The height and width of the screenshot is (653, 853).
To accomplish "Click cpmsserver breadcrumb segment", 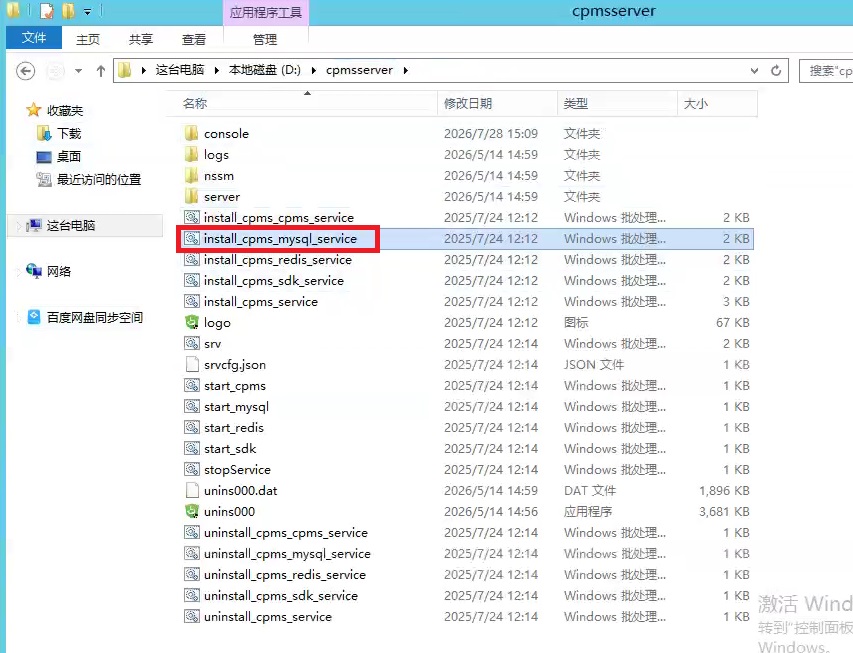I will (x=359, y=70).
